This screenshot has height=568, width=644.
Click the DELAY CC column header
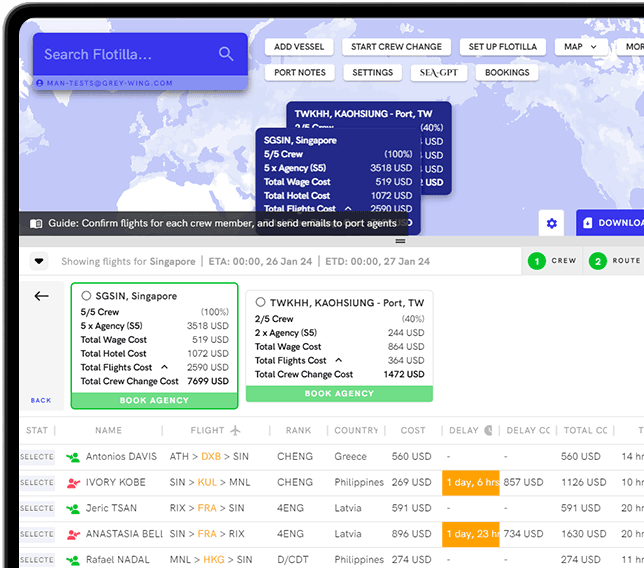(x=528, y=430)
